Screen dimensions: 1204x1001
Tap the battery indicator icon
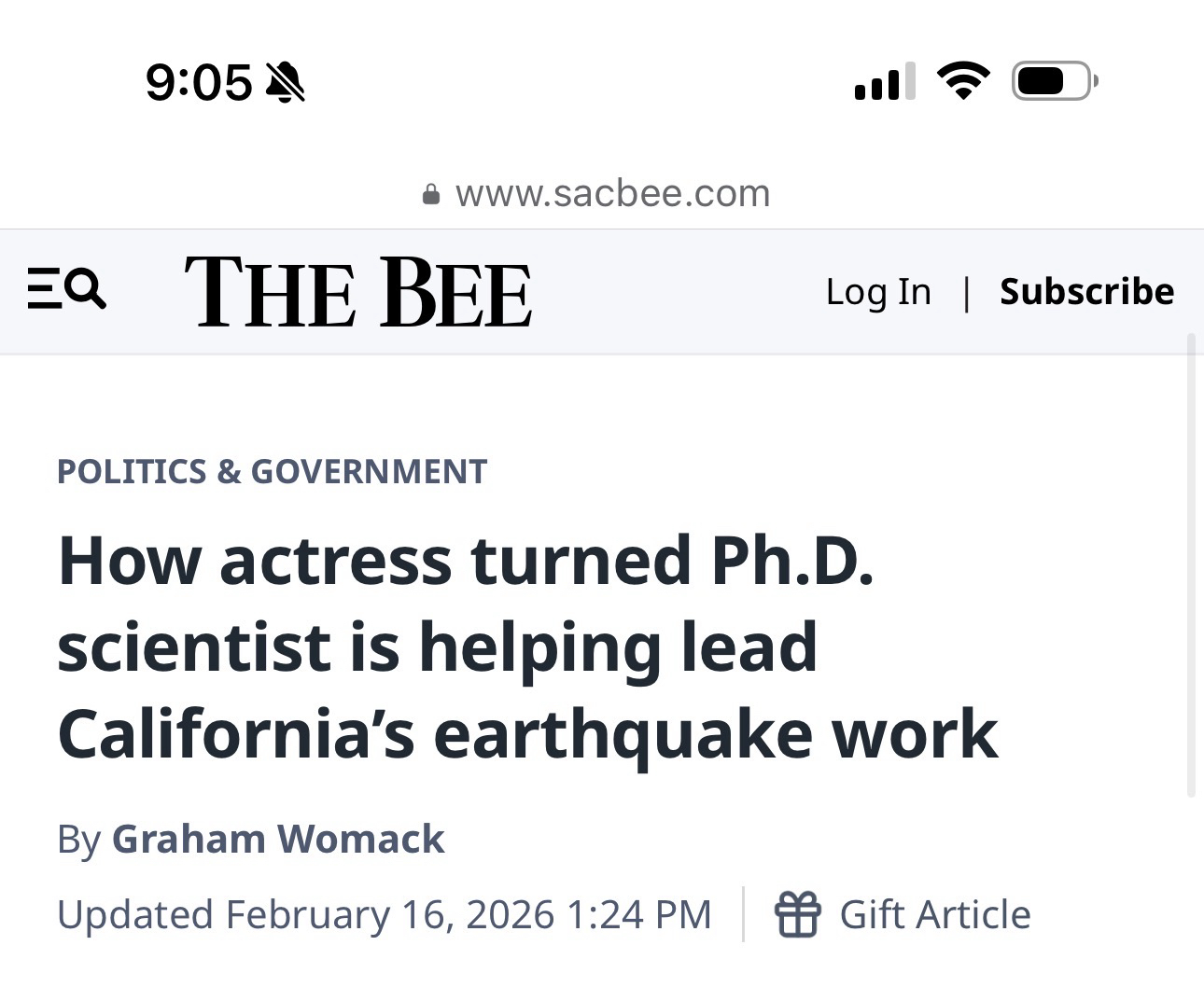(1054, 81)
